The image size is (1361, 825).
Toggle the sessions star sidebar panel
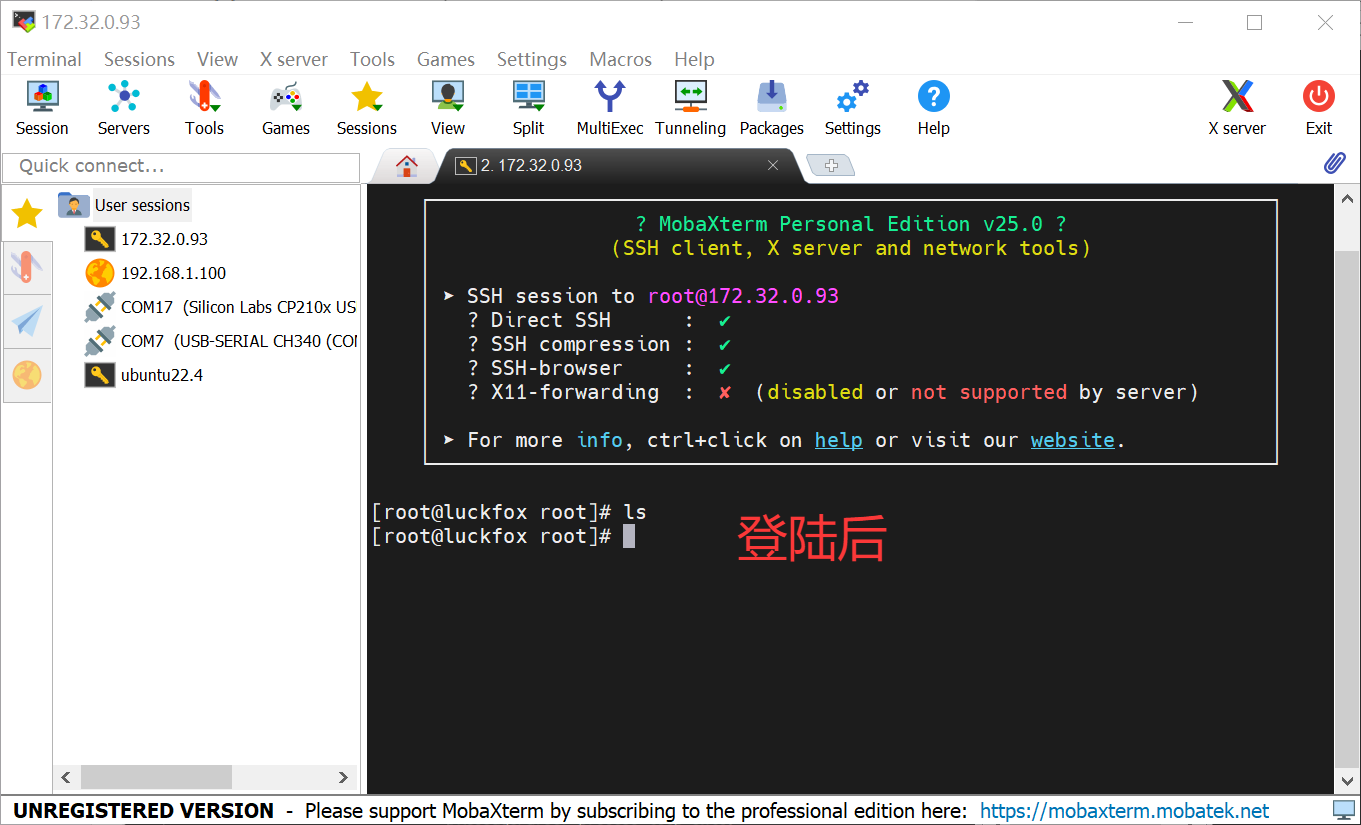coord(26,213)
